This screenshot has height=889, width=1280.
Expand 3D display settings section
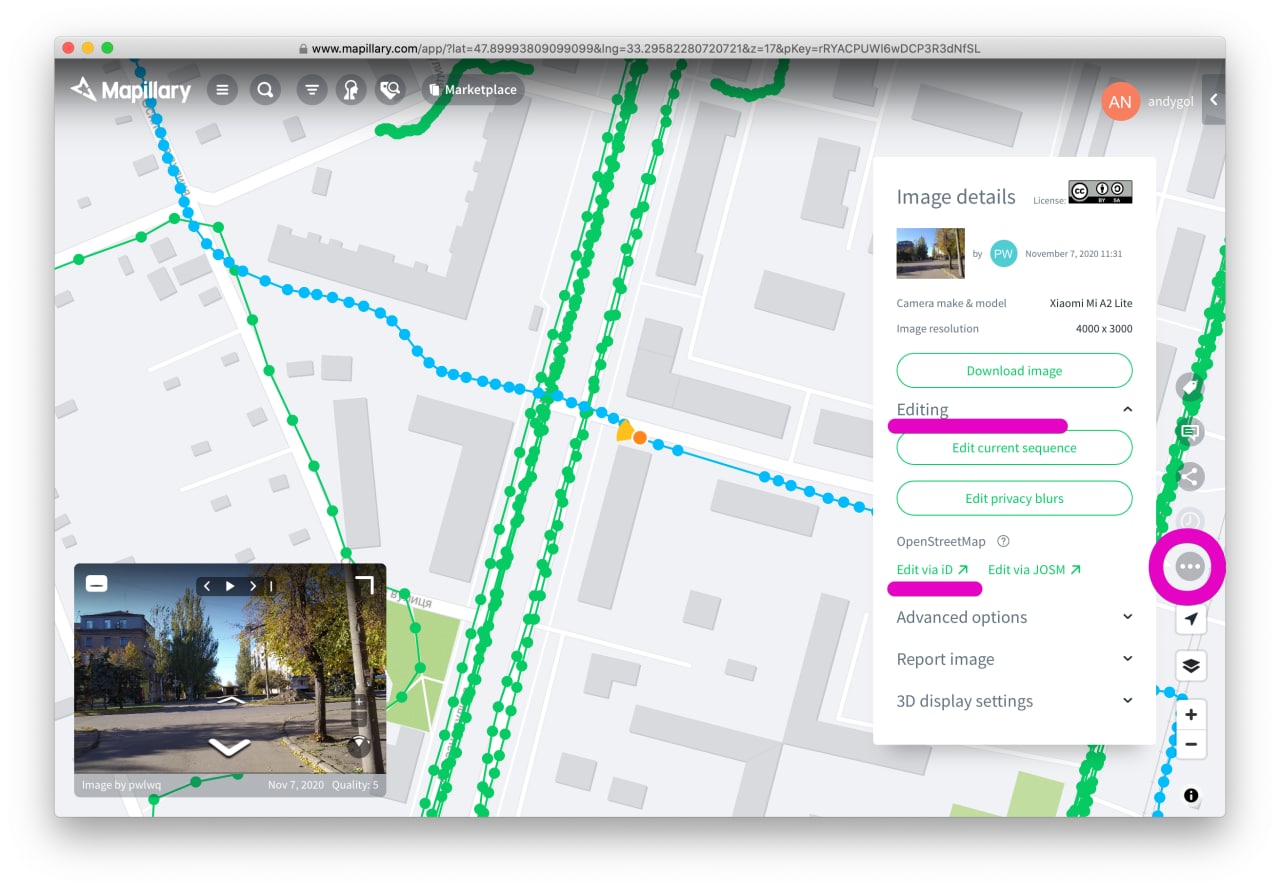coord(1014,701)
